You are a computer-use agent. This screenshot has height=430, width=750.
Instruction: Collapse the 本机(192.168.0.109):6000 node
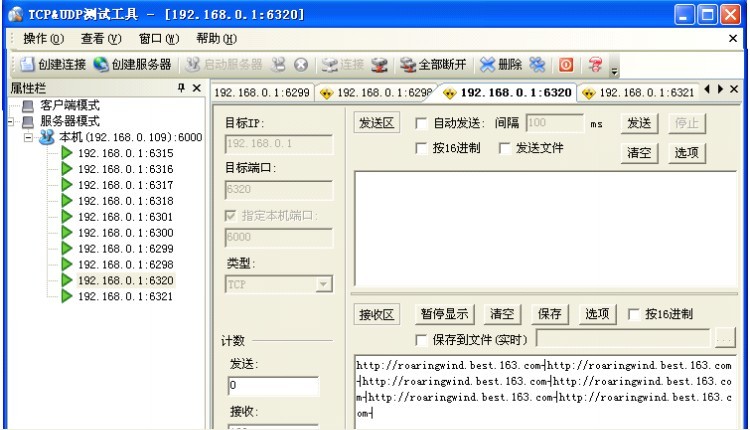coord(27,137)
